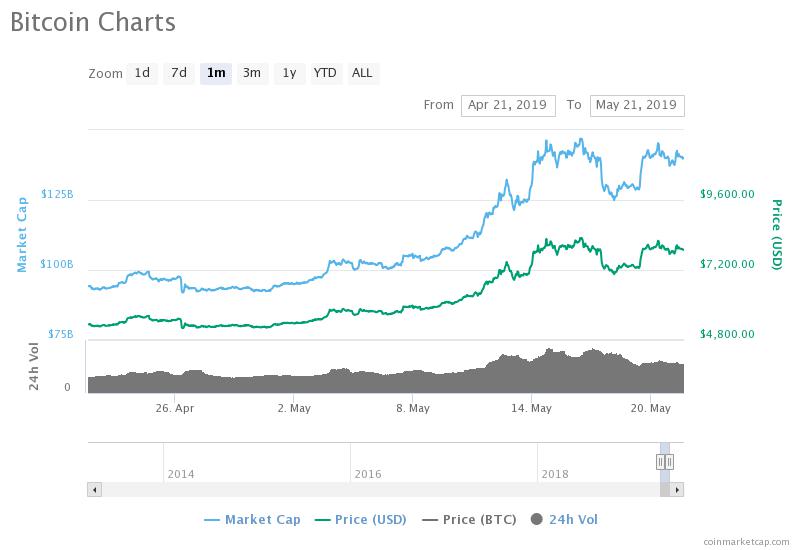Switch zoom to 3m range
Image resolution: width=800 pixels, height=550 pixels.
pos(252,73)
